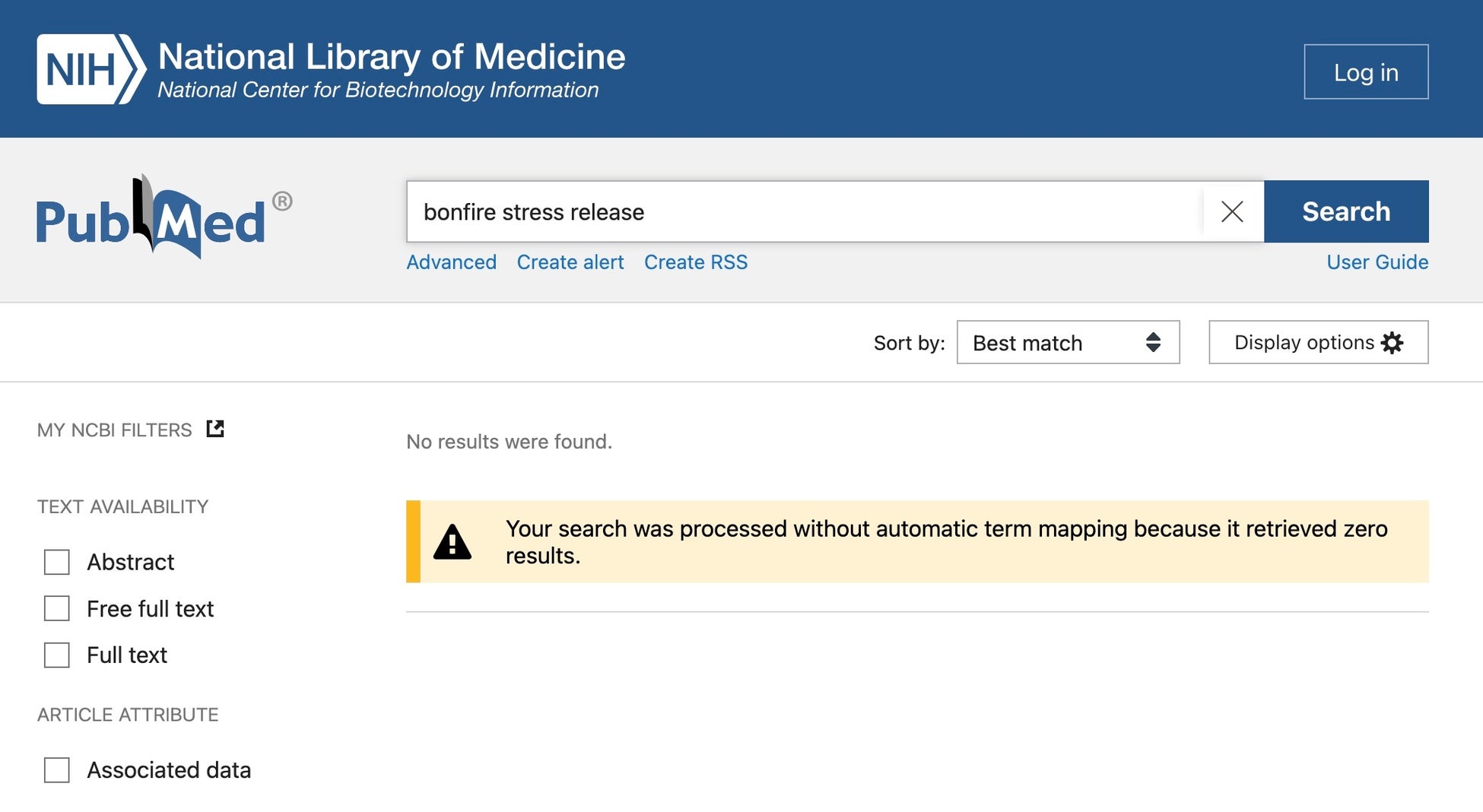Enable the Abstract checkbox
Image resolution: width=1483 pixels, height=812 pixels.
tap(57, 562)
